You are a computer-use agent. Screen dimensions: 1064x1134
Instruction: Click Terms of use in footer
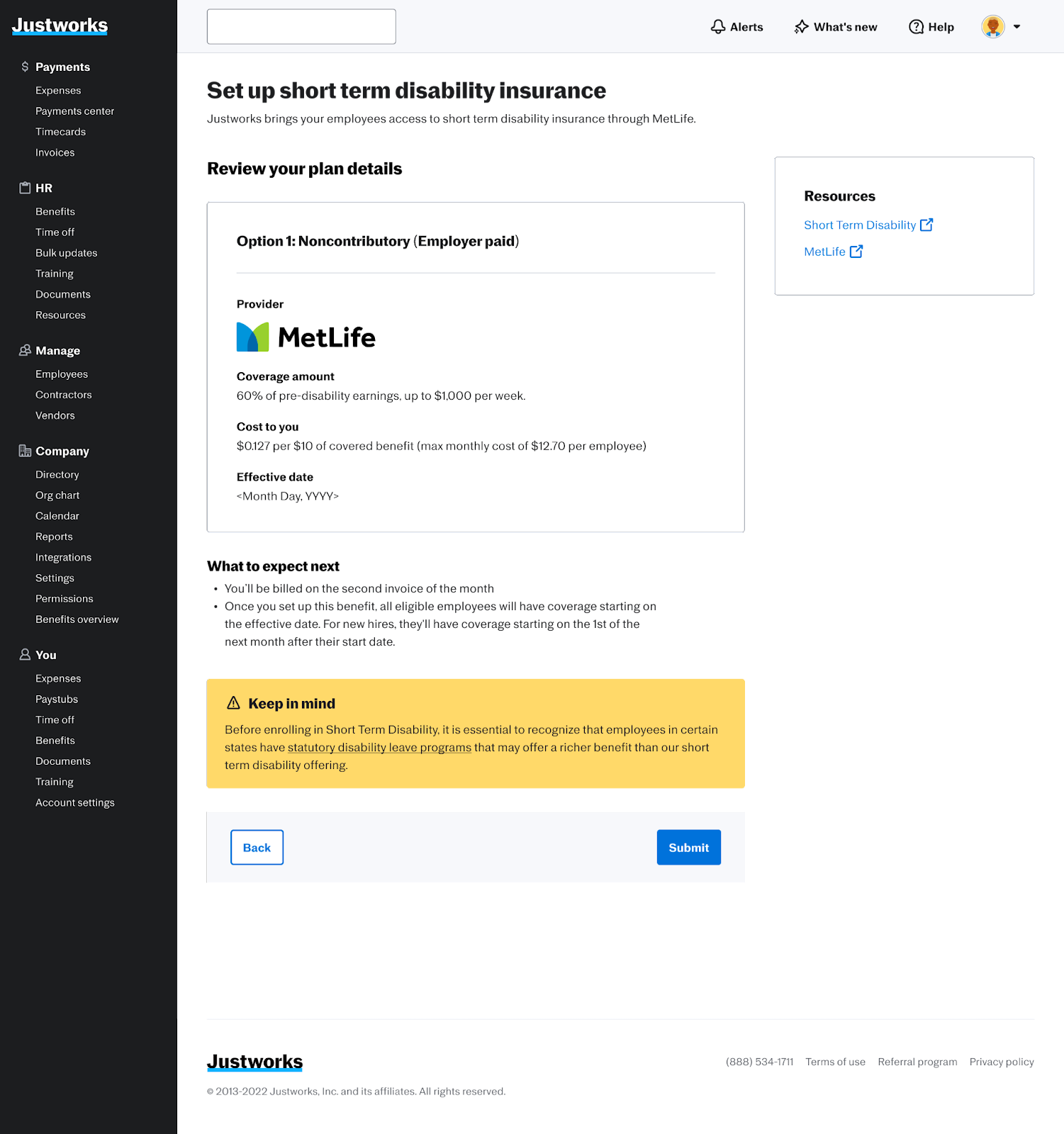coord(835,1062)
